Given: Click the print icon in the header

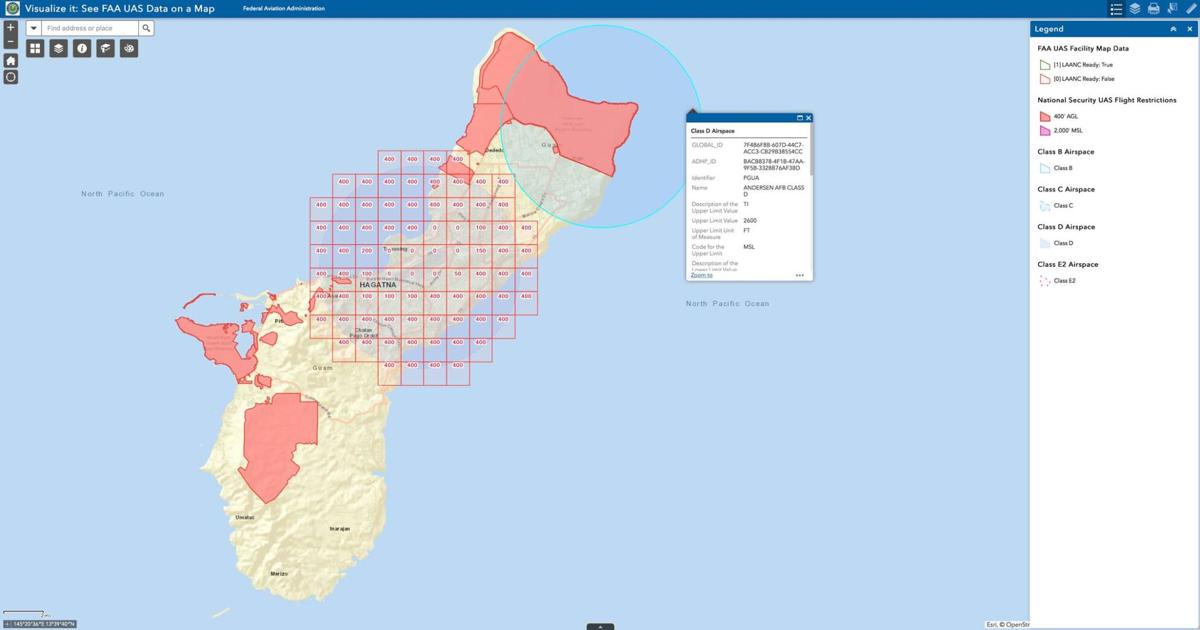Looking at the screenshot, I should [x=1153, y=8].
